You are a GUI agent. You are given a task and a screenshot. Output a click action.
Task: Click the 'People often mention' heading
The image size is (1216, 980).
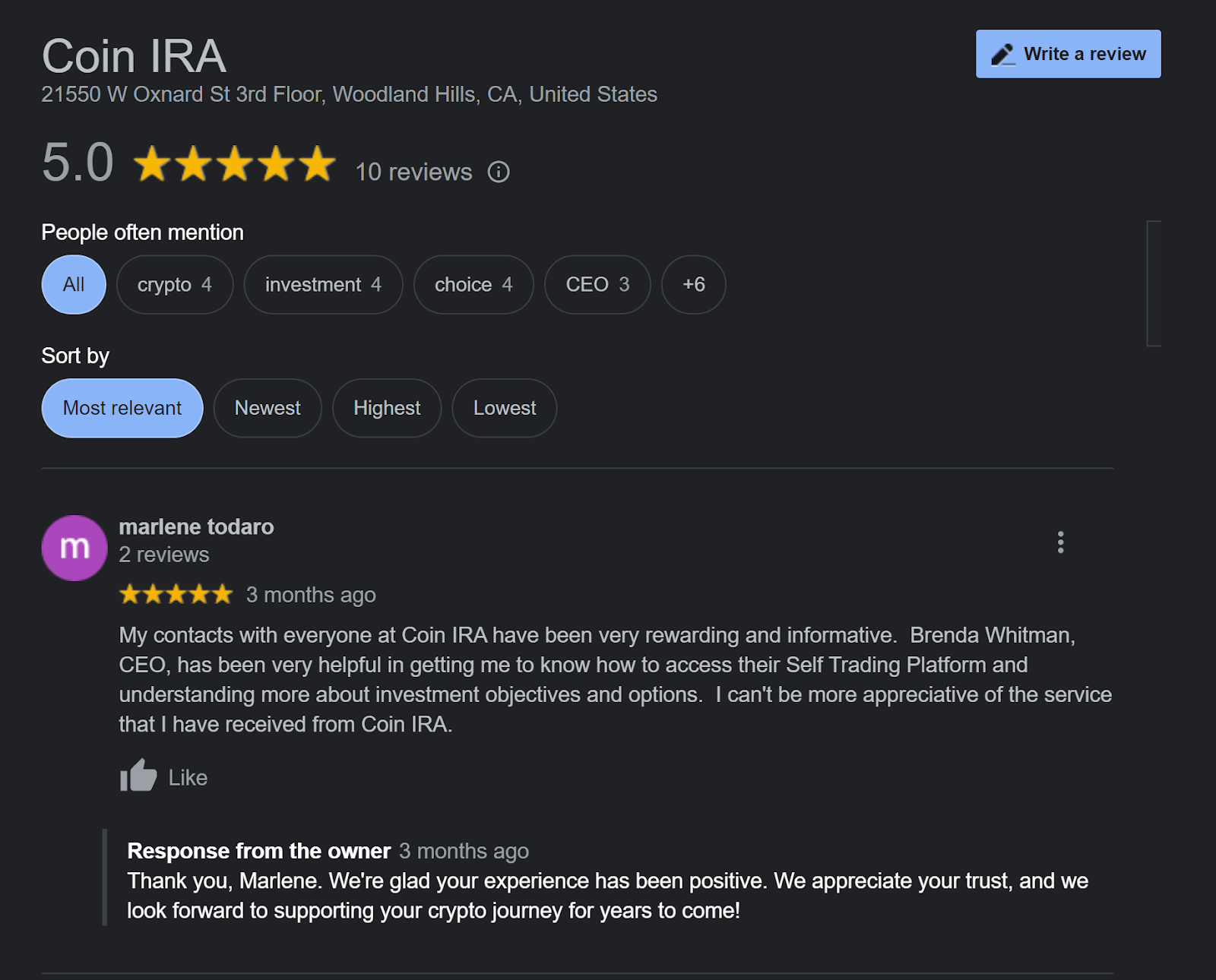[x=143, y=232]
